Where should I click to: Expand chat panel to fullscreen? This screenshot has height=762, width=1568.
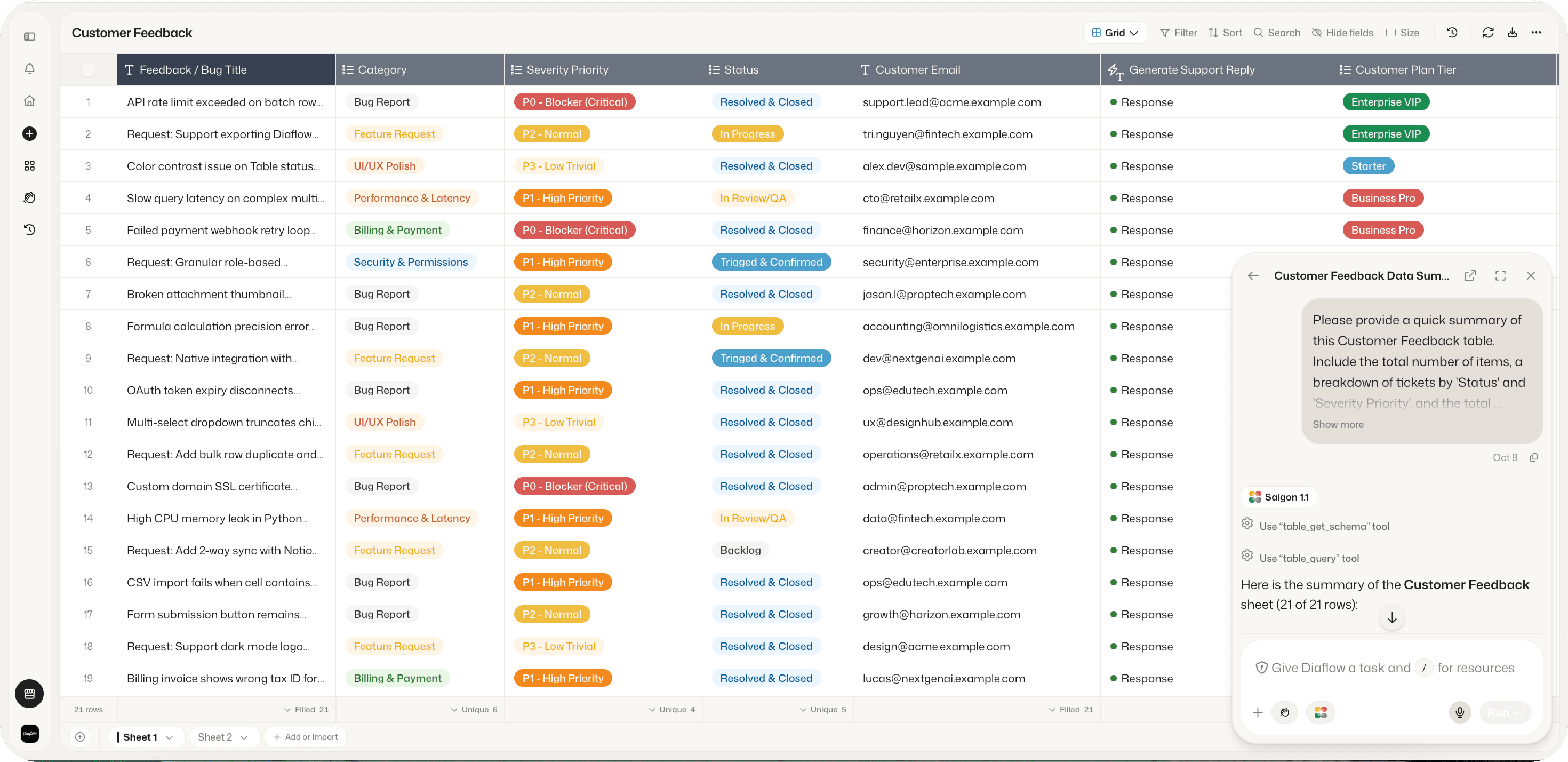1500,276
